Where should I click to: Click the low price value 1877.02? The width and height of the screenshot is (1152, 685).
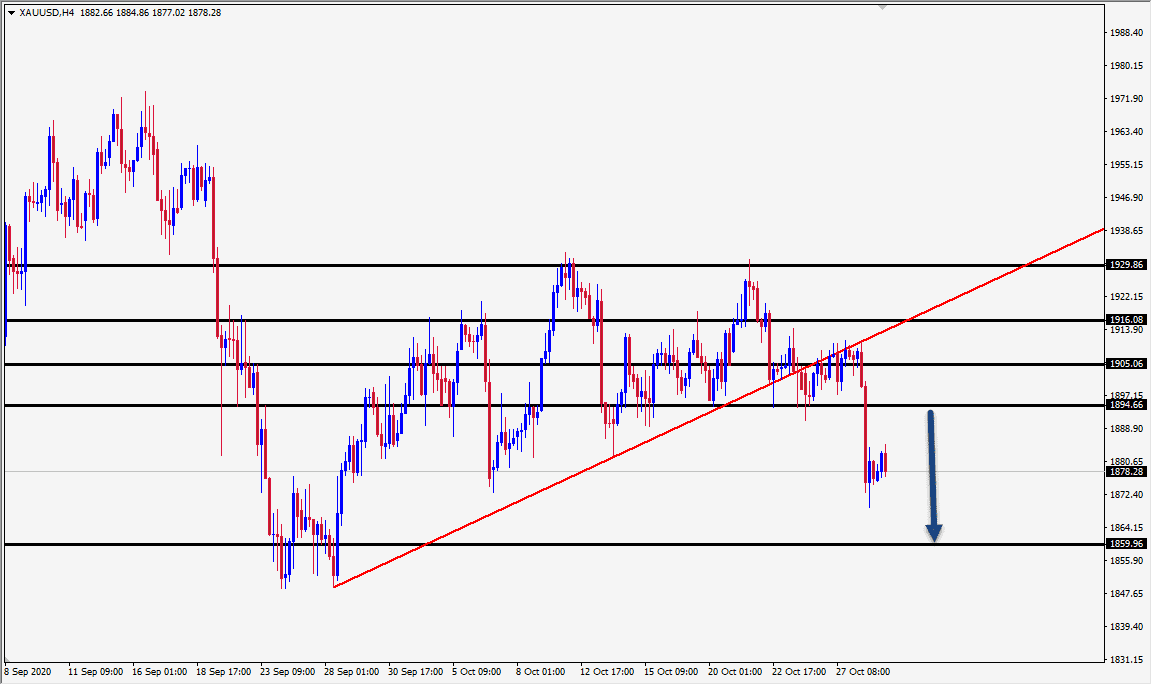[x=168, y=12]
